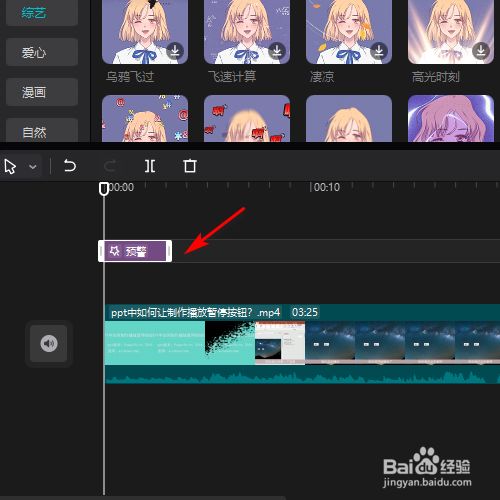Split the clip at playhead

[150, 166]
